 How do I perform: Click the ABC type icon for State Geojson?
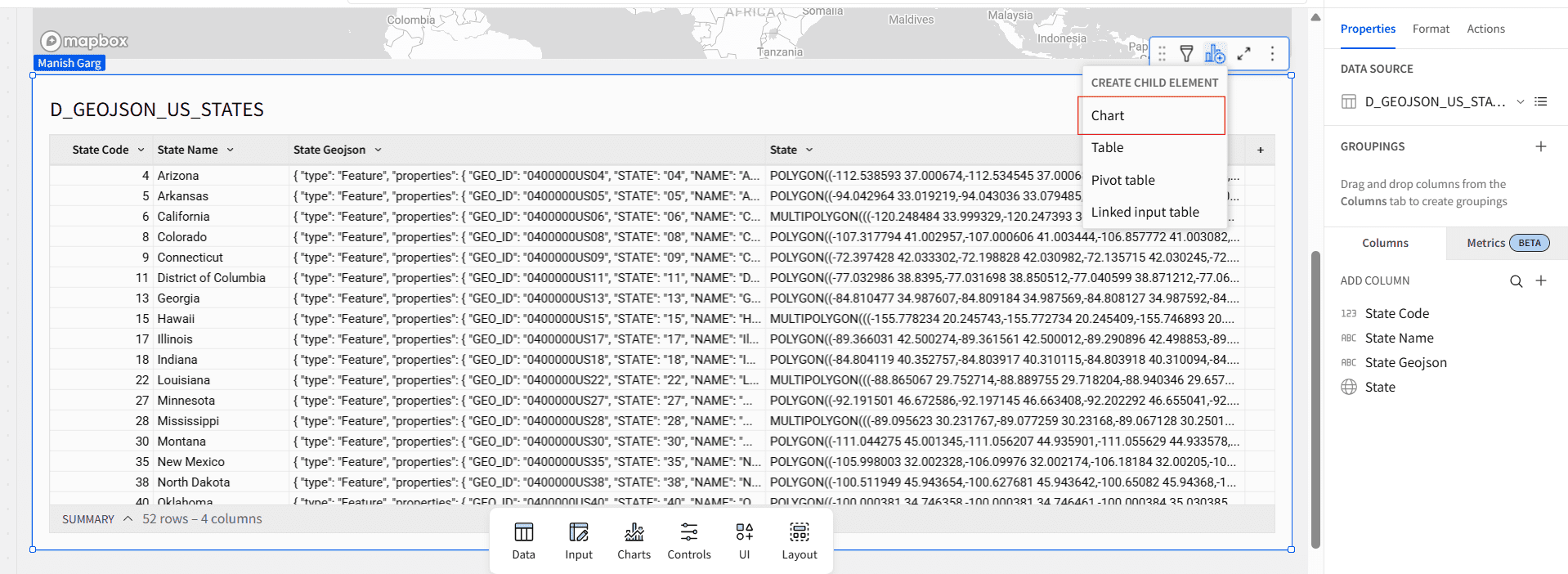(1349, 362)
